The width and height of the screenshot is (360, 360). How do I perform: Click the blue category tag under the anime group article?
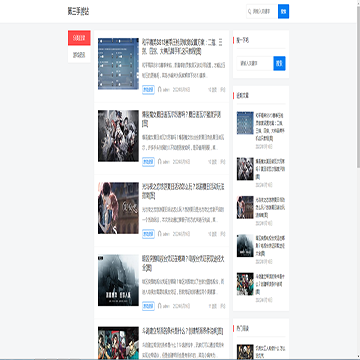pos(148,162)
